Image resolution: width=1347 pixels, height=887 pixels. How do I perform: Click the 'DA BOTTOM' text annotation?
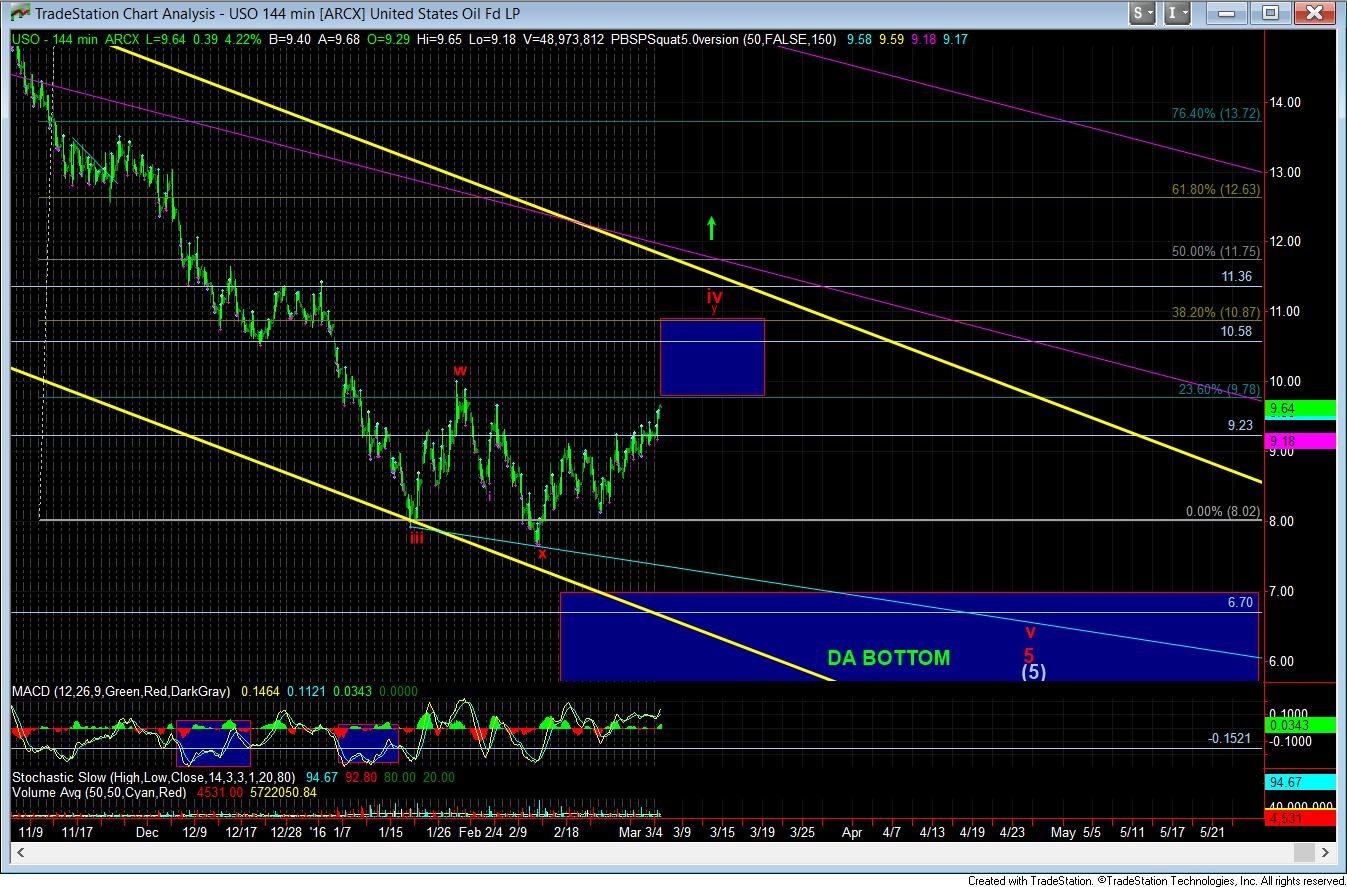point(888,658)
